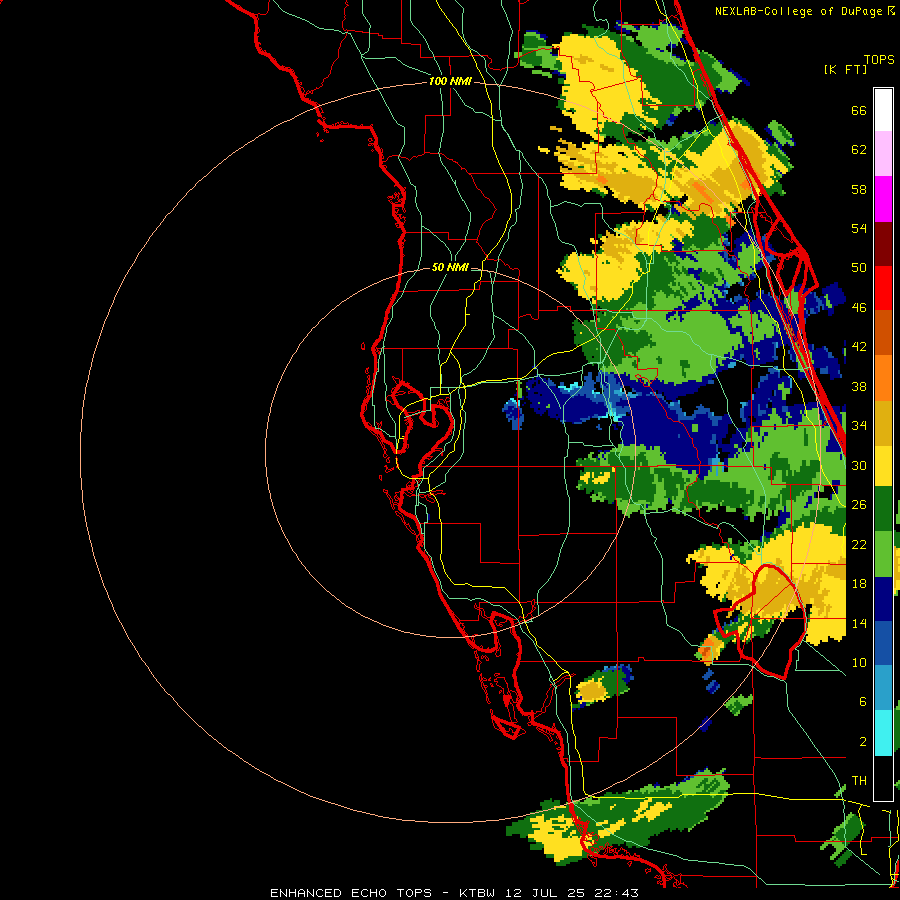Click the light pink legend swatch

(883, 153)
